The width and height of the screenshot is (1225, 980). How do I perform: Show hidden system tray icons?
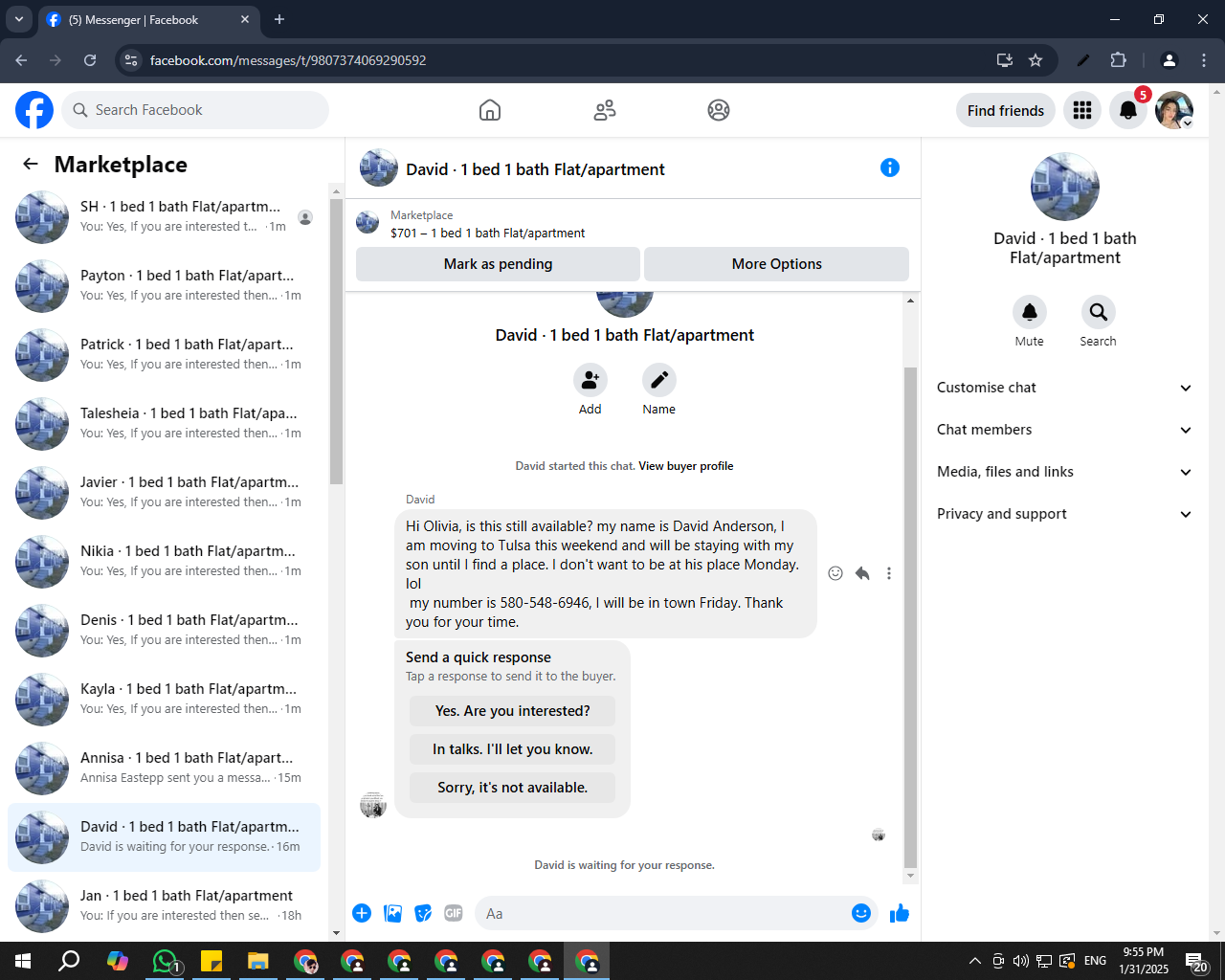pyautogui.click(x=974, y=961)
